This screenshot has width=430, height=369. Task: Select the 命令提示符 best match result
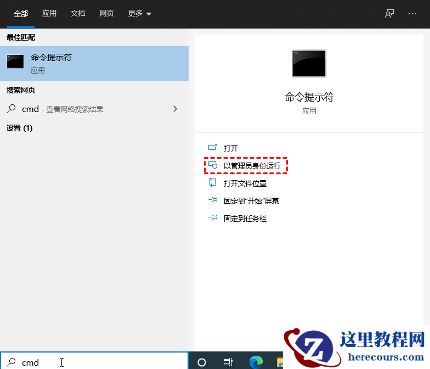click(x=94, y=63)
